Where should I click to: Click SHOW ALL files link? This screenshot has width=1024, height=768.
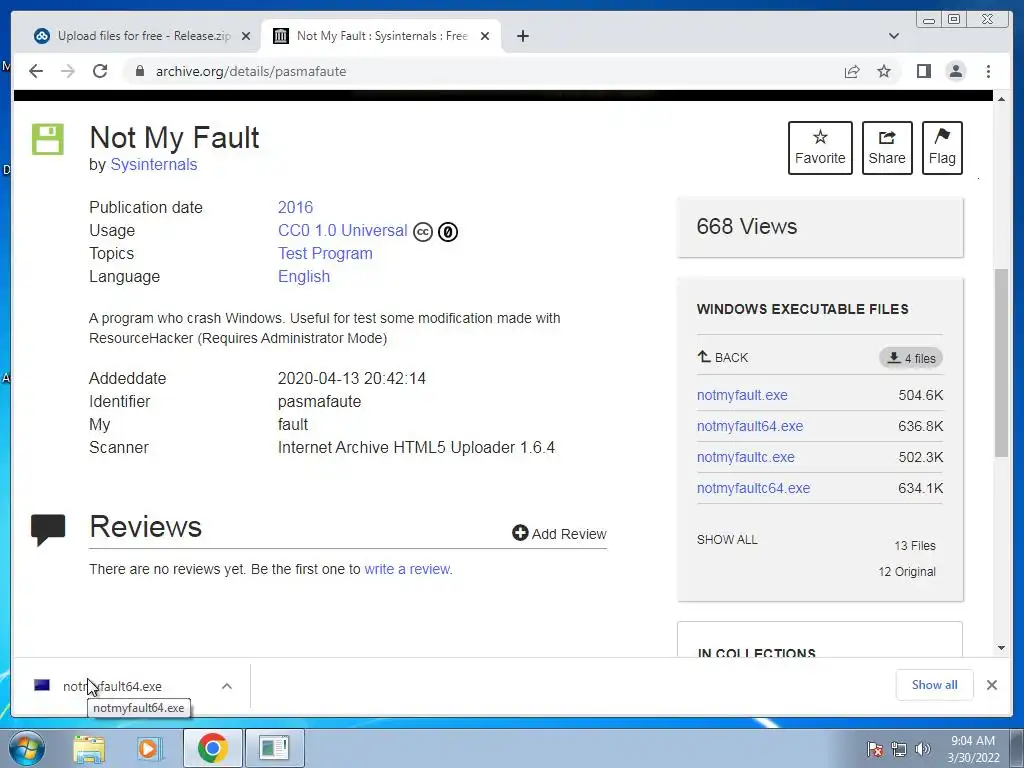(727, 539)
